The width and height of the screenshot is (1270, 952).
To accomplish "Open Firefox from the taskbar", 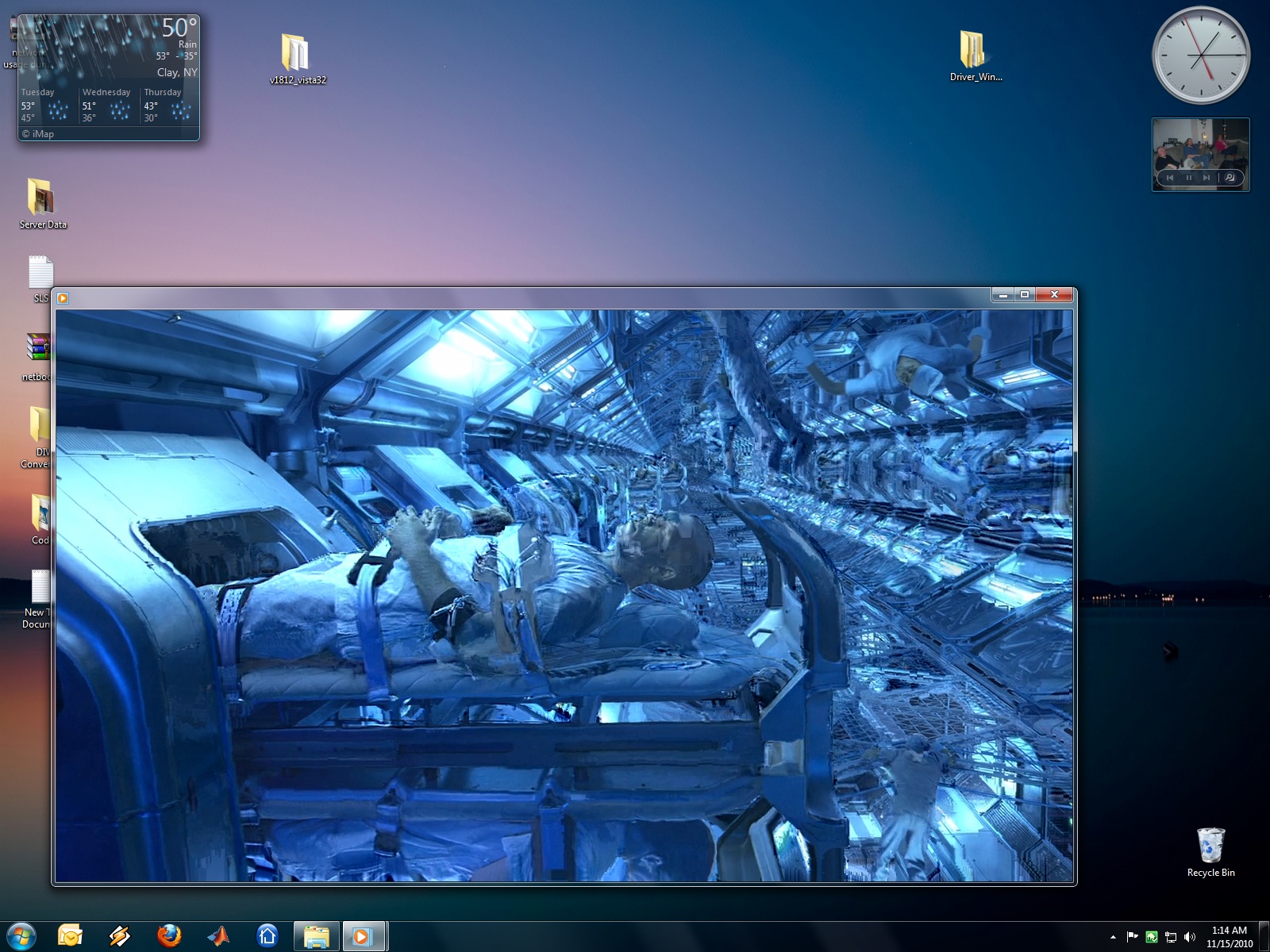I will 168,936.
